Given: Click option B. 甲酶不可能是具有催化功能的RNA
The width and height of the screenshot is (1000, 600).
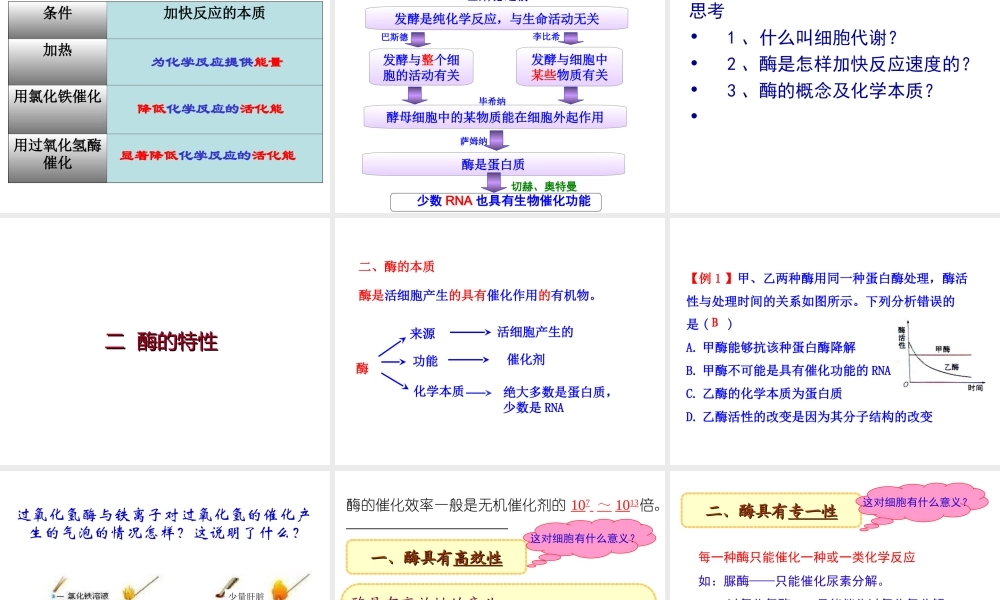Looking at the screenshot, I should (788, 370).
